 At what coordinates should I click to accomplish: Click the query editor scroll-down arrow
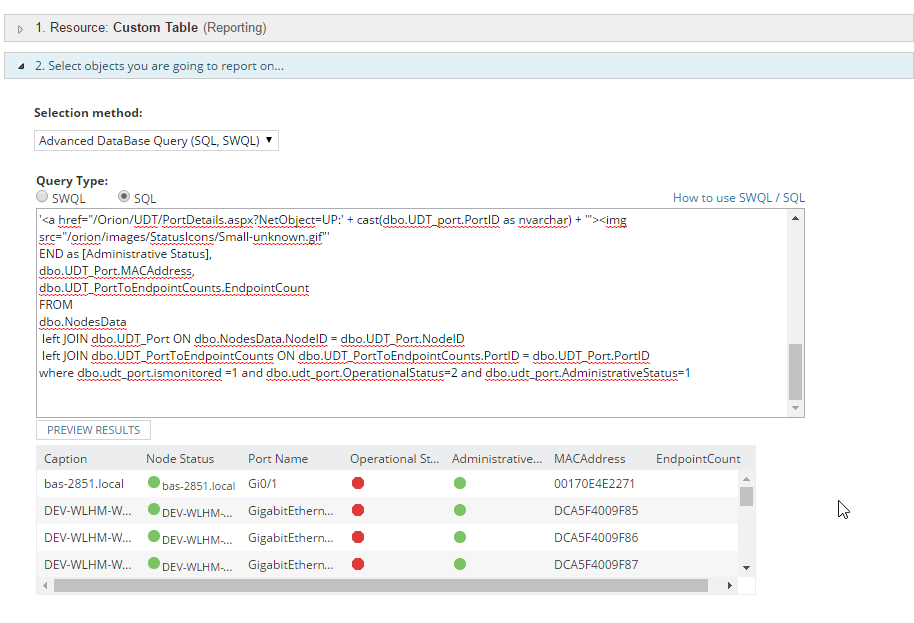tap(795, 408)
